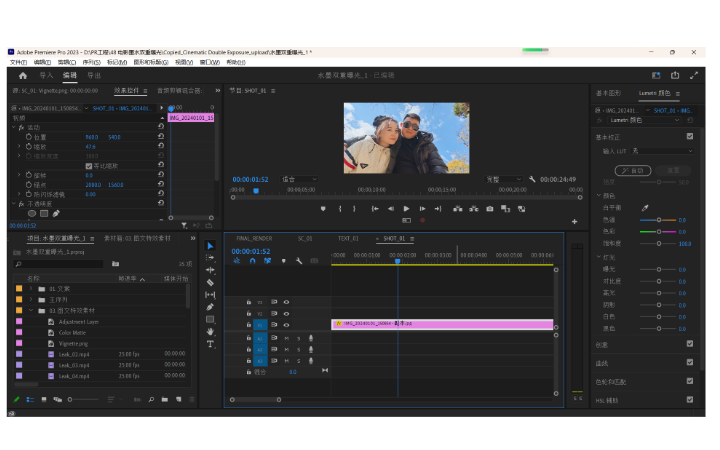Pick white balance with the eyedropper
Image resolution: width=720 pixels, height=450 pixels.
click(x=645, y=208)
